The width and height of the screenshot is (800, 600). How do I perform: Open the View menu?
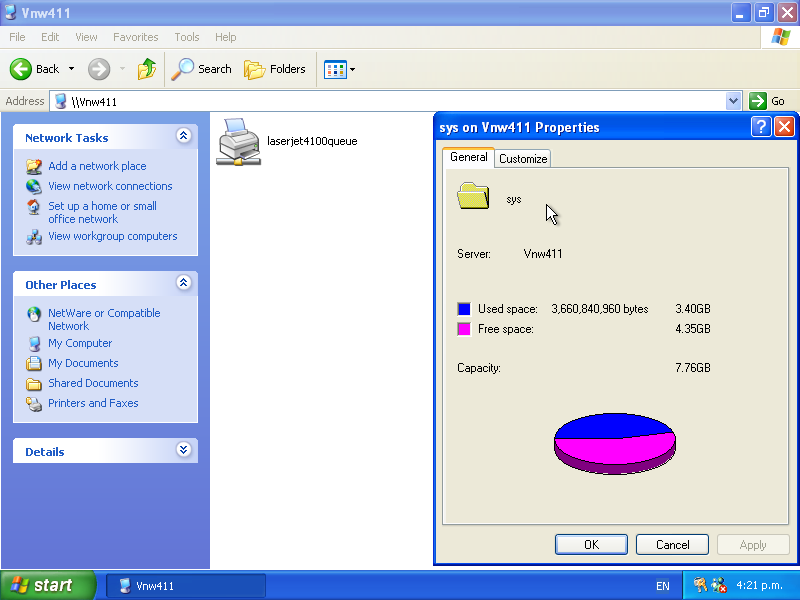click(x=86, y=37)
